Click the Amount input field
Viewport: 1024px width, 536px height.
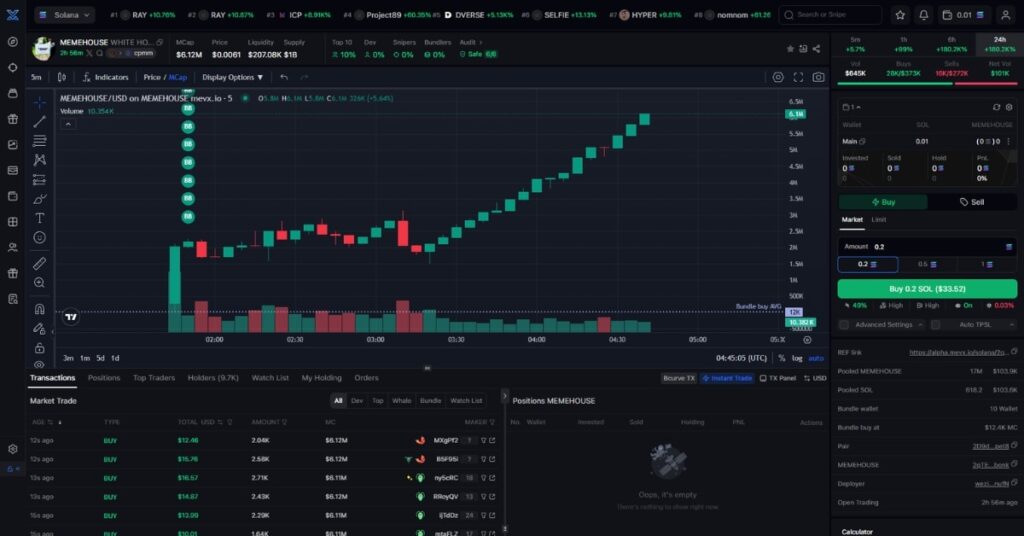[927, 247]
